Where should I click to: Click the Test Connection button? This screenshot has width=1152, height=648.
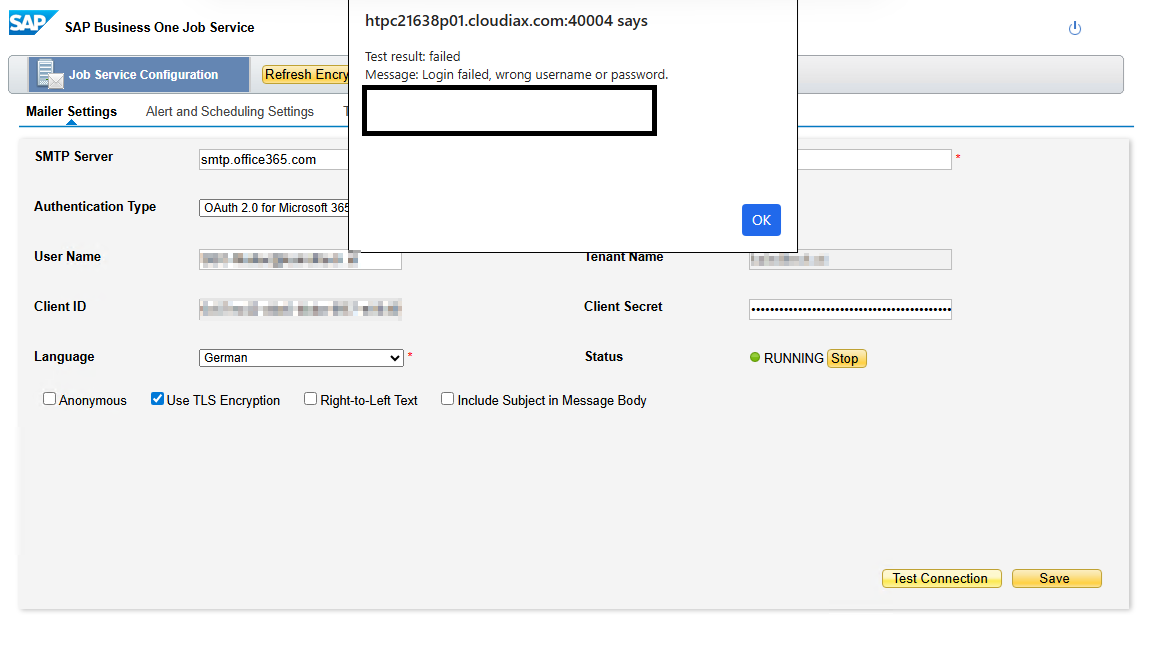tap(941, 578)
